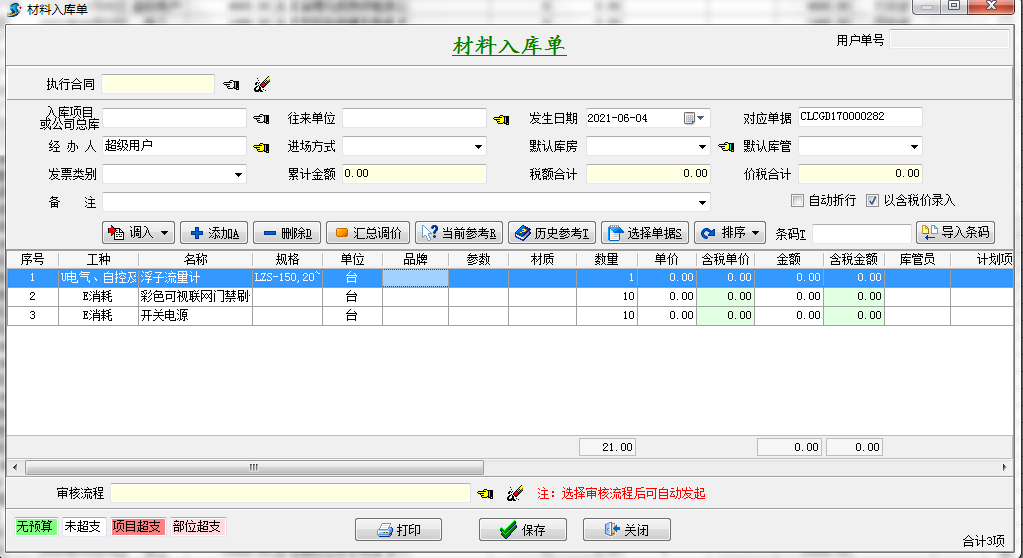Click the hand picker icon next to 经办人

(262, 147)
